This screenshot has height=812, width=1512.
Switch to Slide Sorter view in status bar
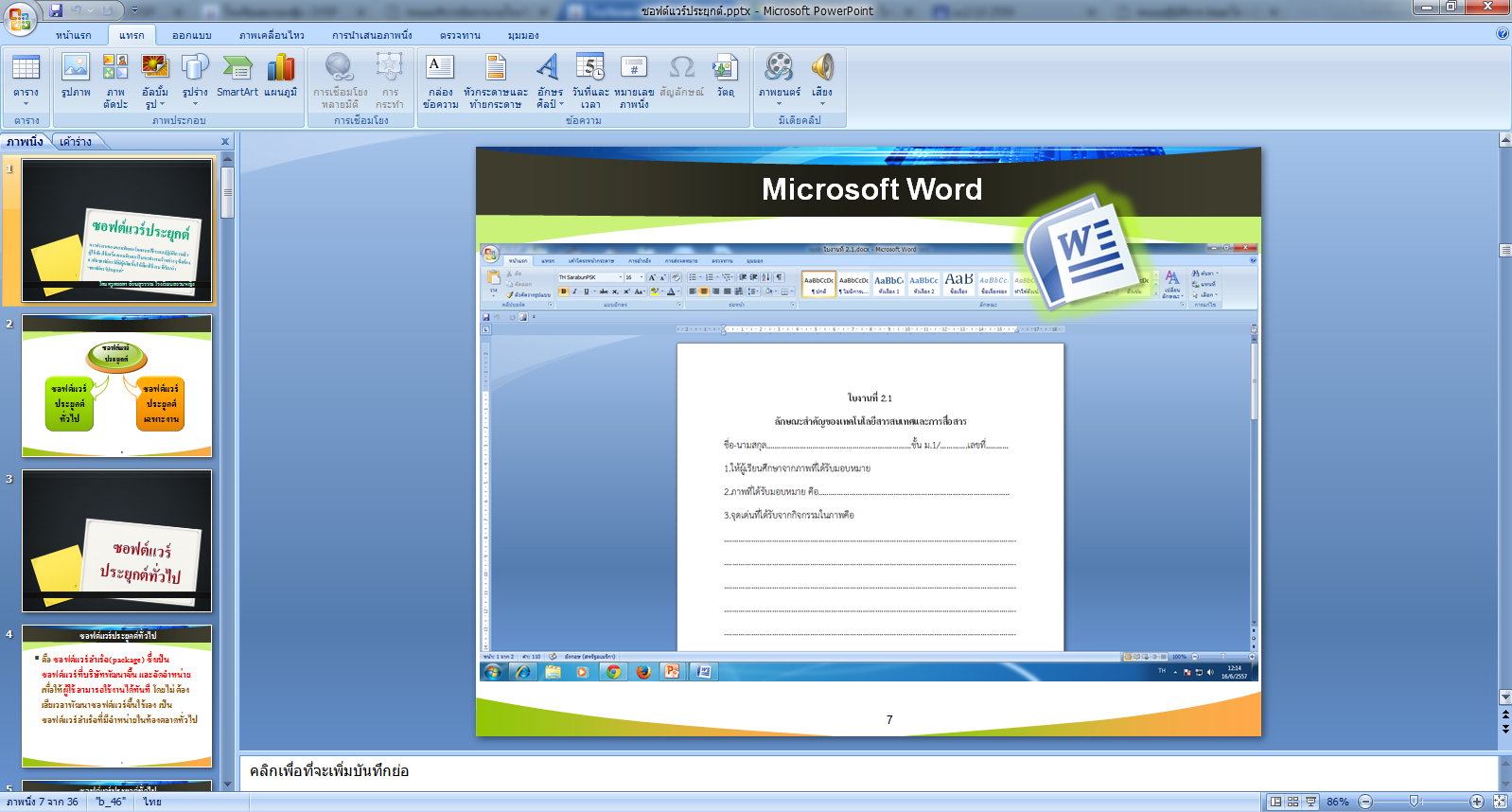pyautogui.click(x=1292, y=802)
